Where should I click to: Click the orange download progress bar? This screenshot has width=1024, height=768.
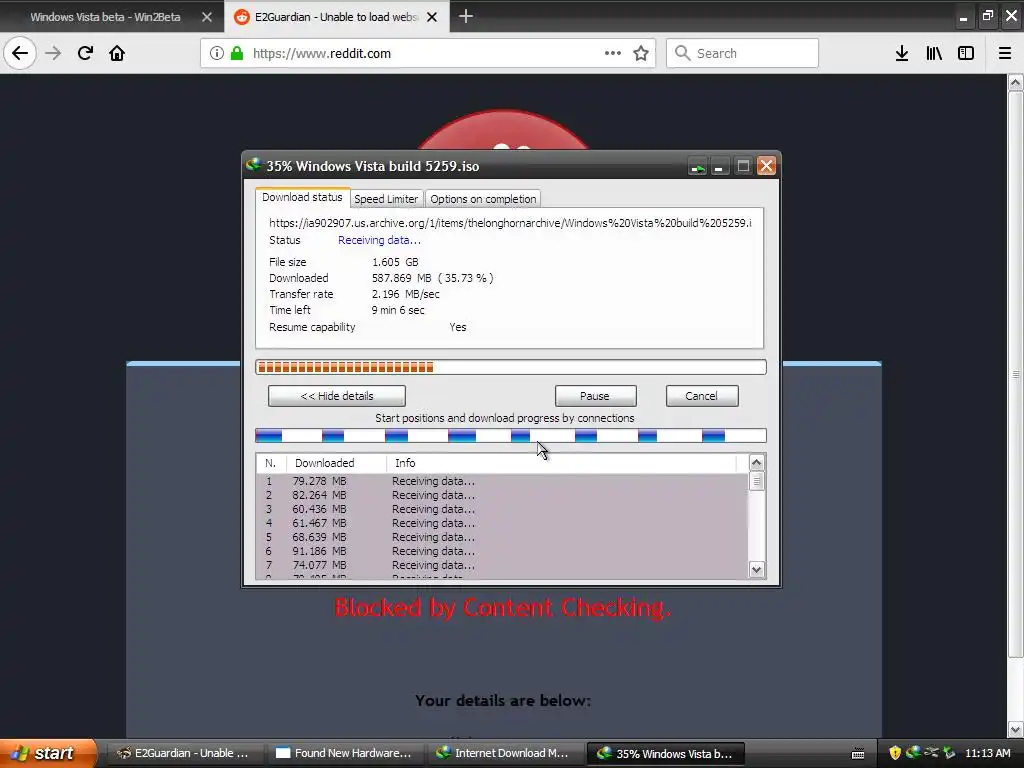[511, 367]
